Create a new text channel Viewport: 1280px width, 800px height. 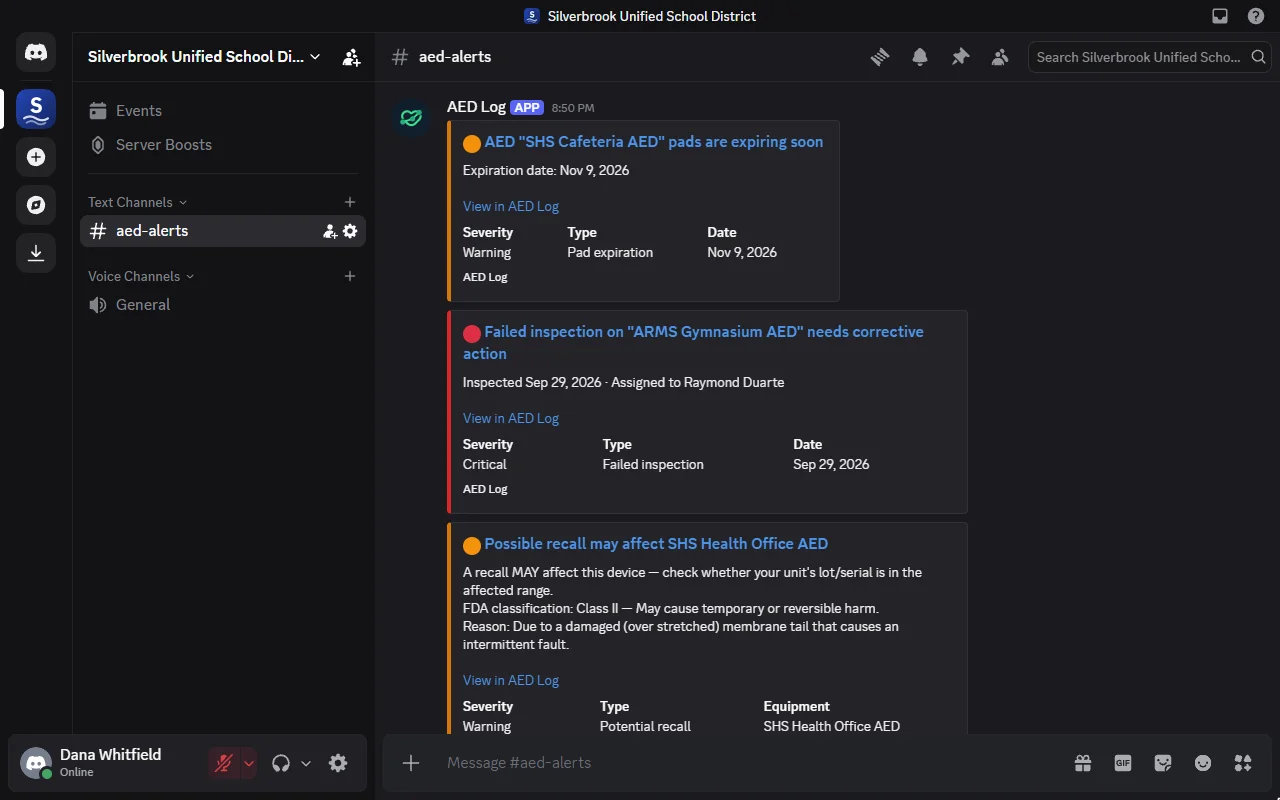350,202
